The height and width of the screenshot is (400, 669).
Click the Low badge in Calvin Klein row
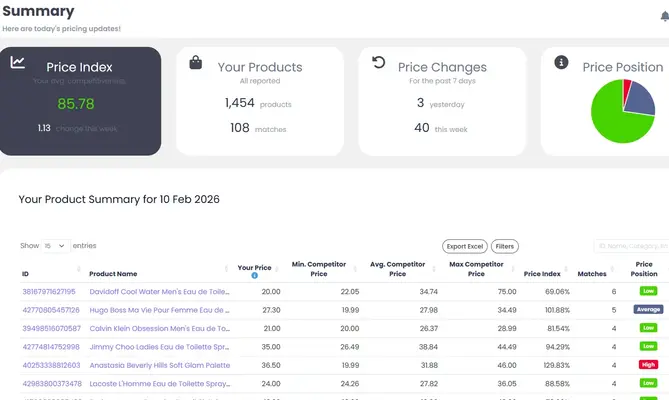click(648, 328)
